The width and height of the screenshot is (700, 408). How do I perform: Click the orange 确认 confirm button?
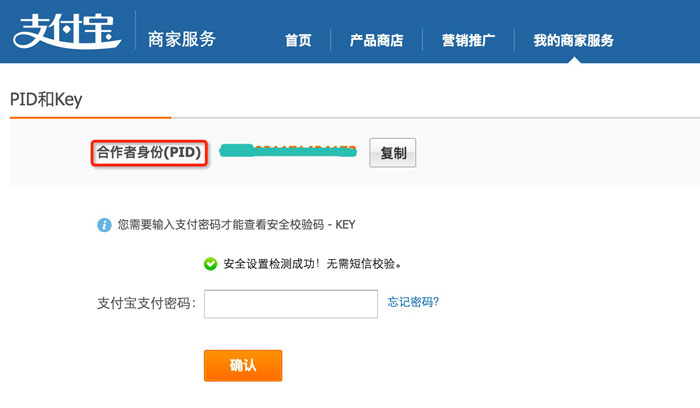pos(243,366)
